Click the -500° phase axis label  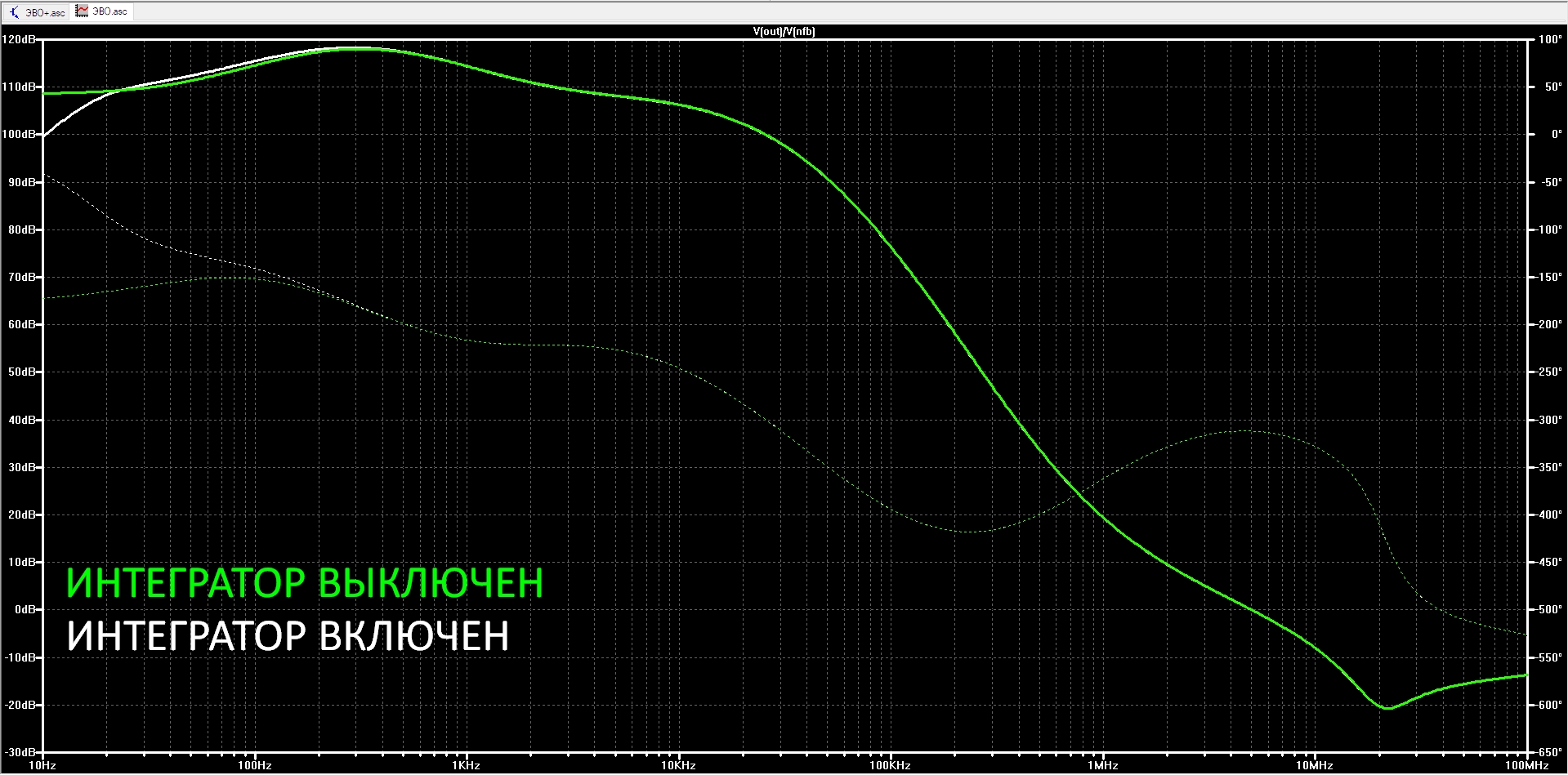pos(1548,609)
